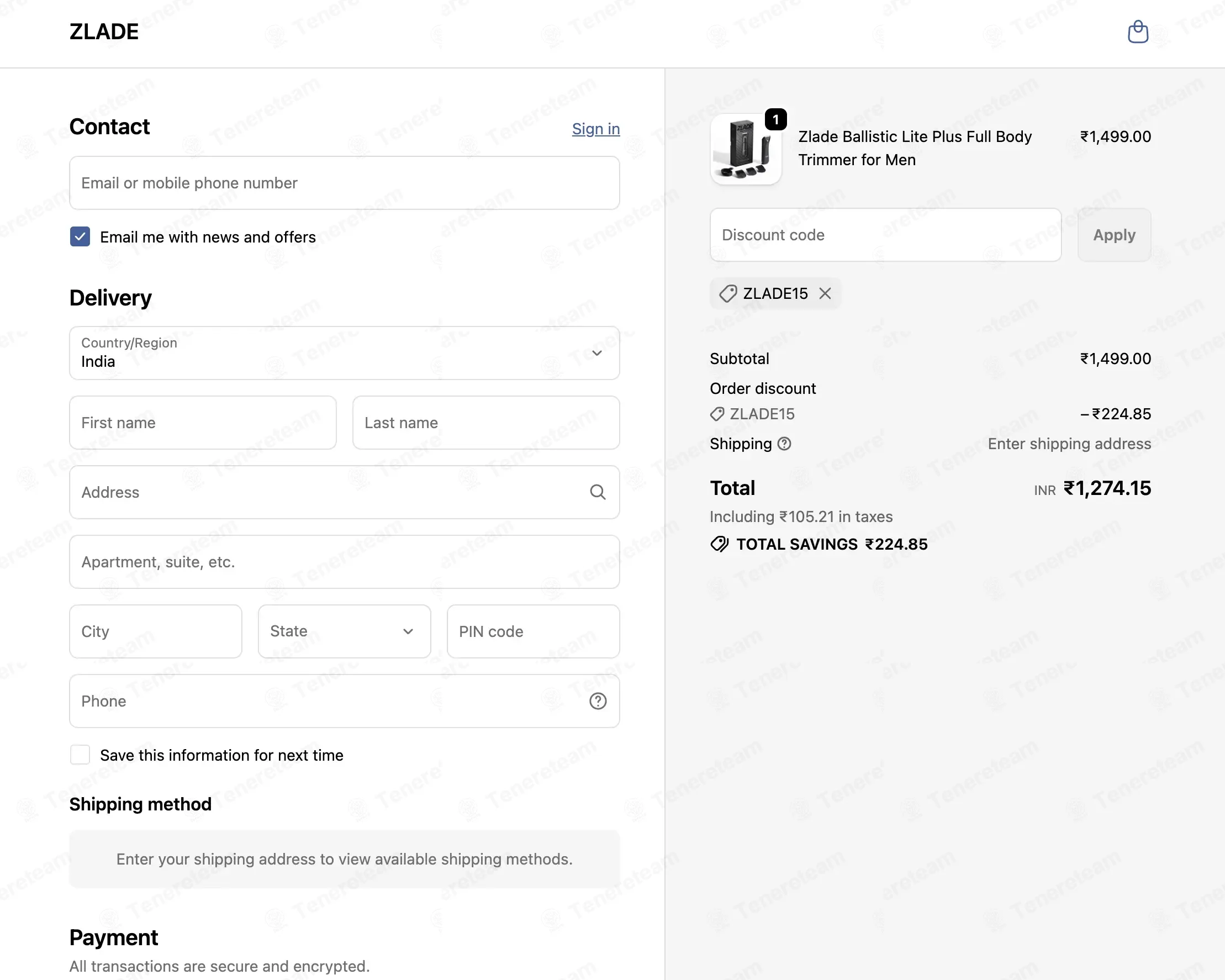Click the item quantity badge on the trimmer
This screenshot has height=980, width=1225.
coord(775,119)
